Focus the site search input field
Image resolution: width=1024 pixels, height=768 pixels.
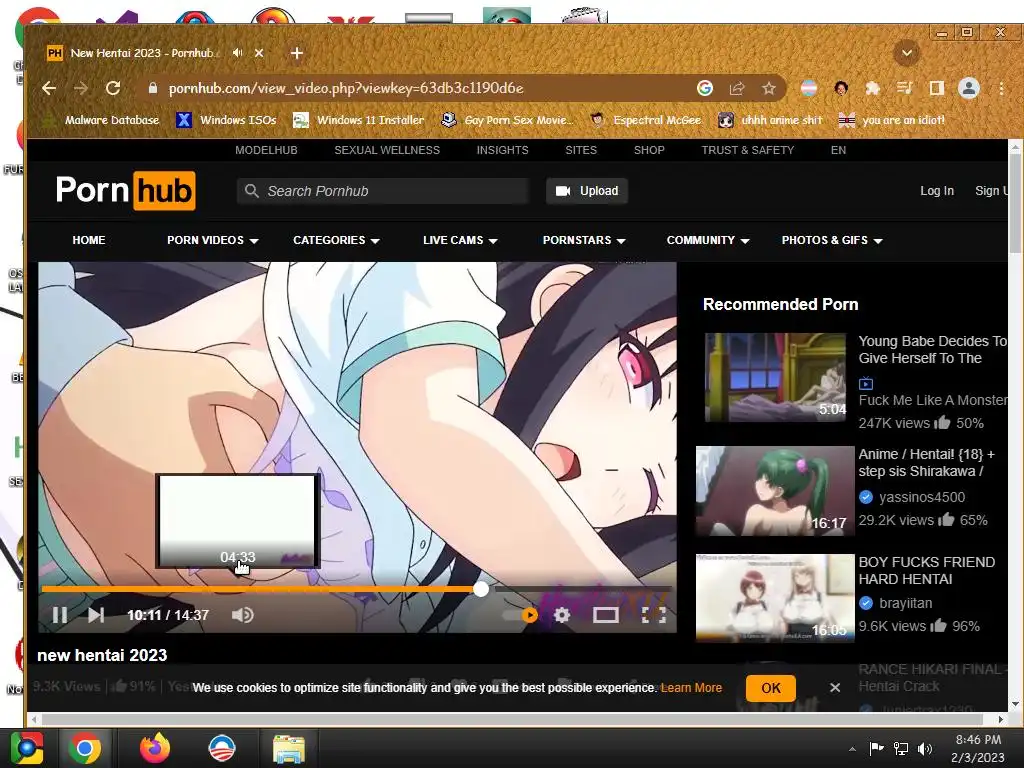coord(383,191)
